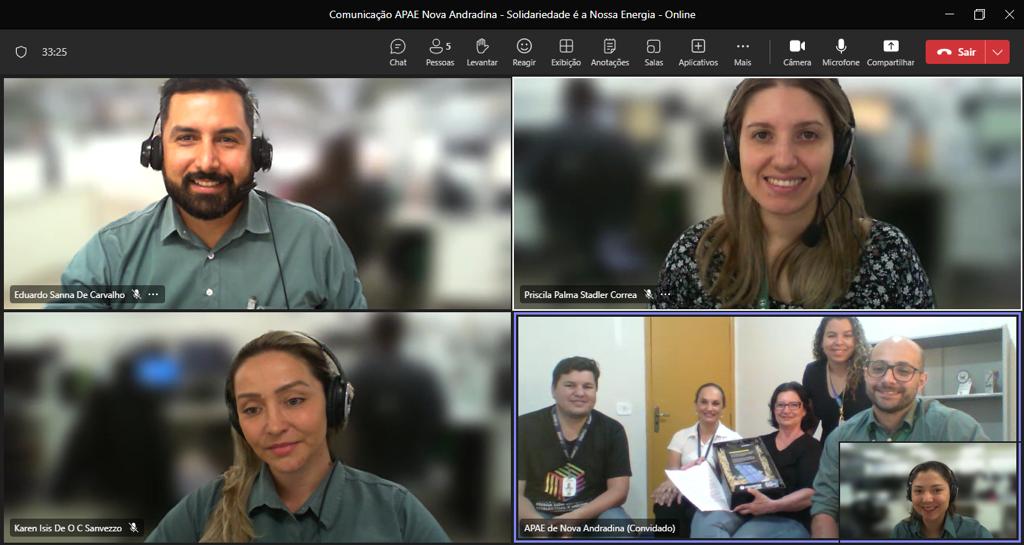
Task: Open more options for Priscila Palma Stadler Correa
Action: pyautogui.click(x=665, y=295)
